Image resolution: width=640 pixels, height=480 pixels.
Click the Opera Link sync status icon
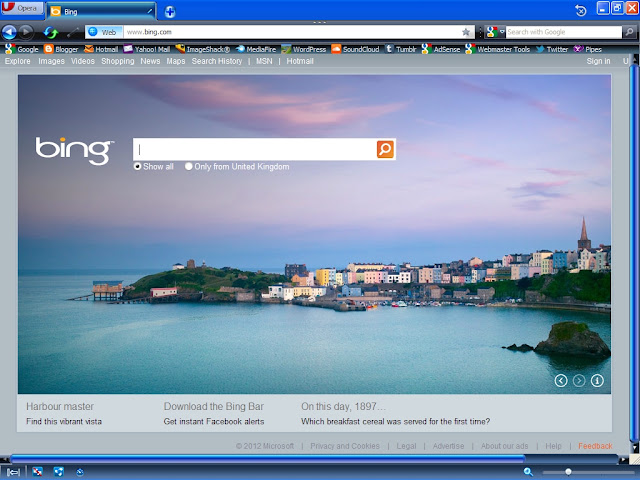pos(58,472)
